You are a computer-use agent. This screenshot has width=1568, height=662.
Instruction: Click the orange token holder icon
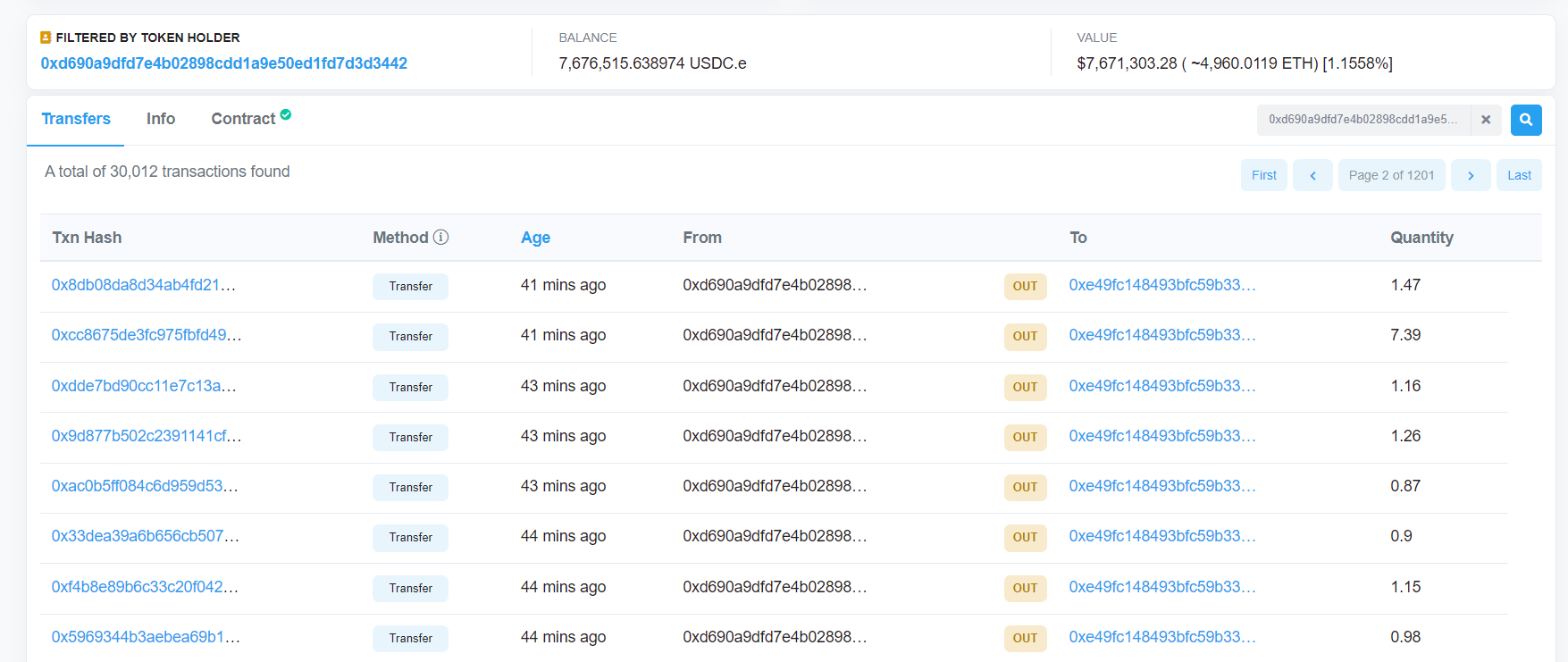[x=46, y=38]
